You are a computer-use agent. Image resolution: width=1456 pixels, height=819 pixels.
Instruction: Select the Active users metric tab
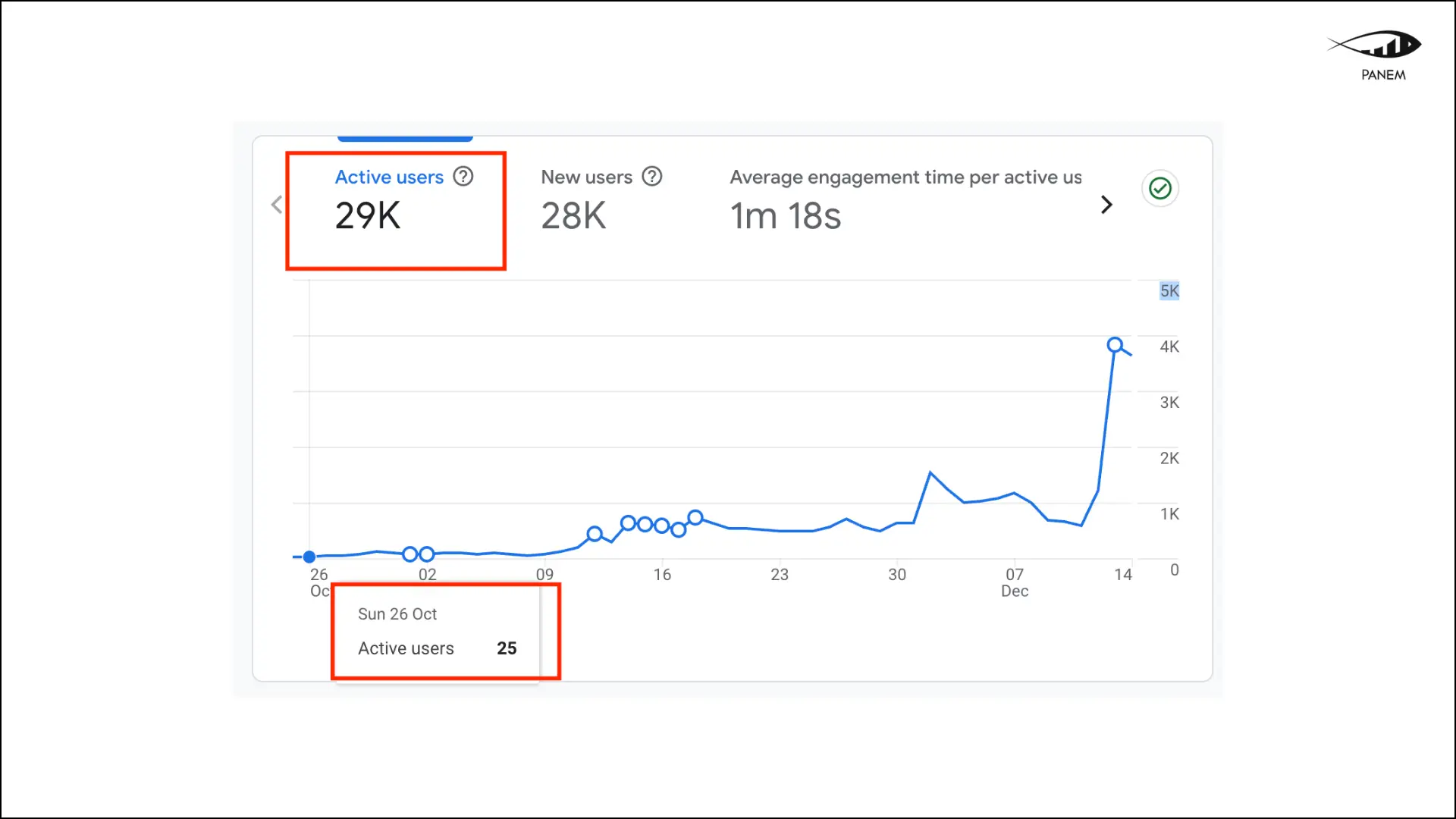tap(389, 177)
